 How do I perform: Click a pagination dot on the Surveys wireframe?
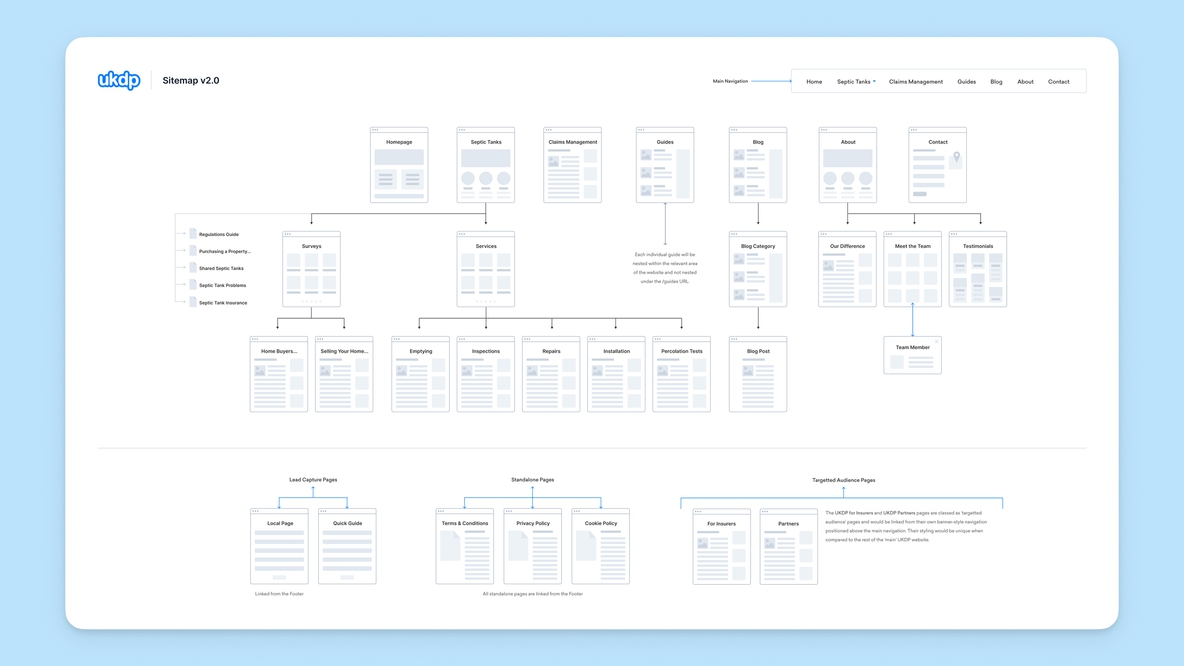(x=311, y=301)
